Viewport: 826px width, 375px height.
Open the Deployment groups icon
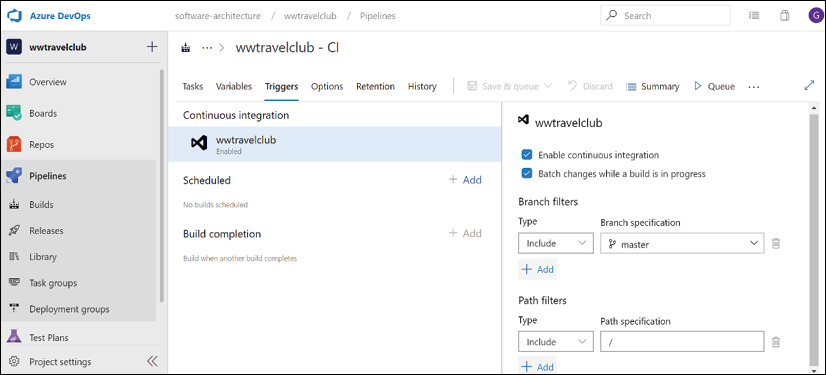tap(14, 309)
